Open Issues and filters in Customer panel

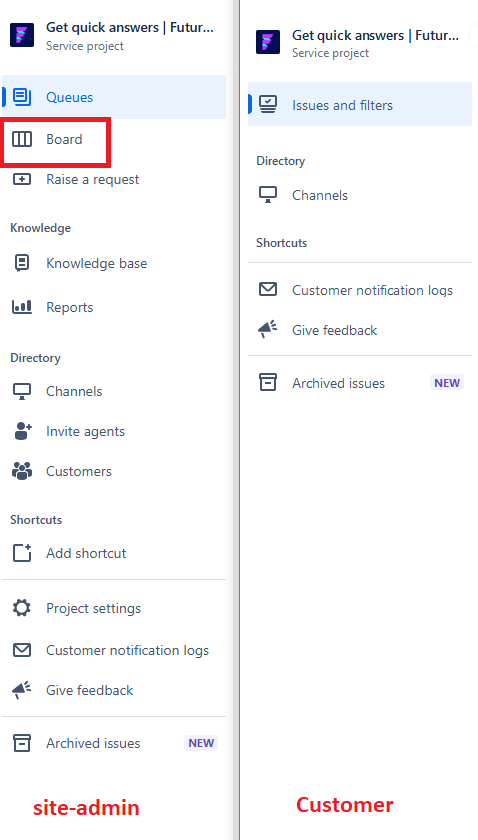click(x=360, y=104)
